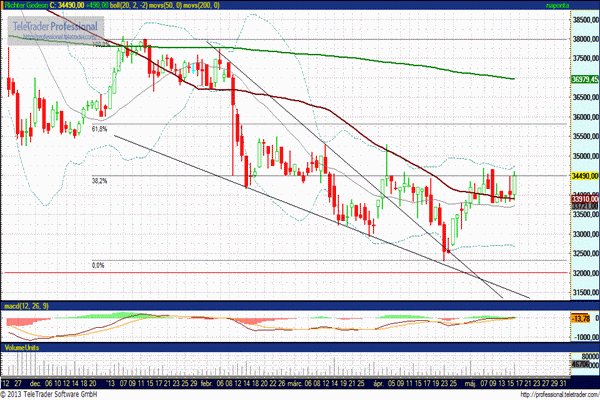Open the http://professional.teletrader.com footer link
The image size is (600, 400).
(x=559, y=395)
